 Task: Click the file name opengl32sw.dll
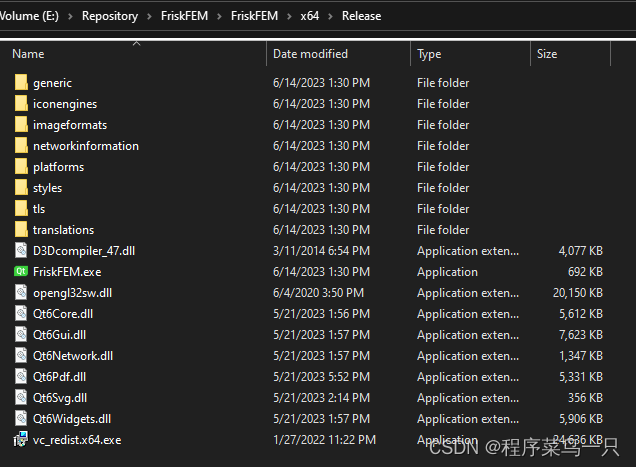click(73, 293)
